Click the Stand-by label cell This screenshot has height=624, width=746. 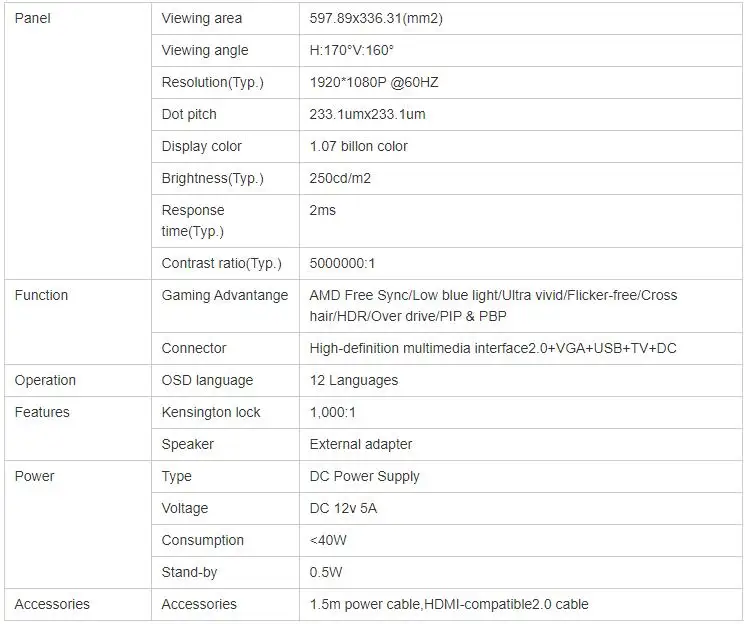(x=189, y=572)
